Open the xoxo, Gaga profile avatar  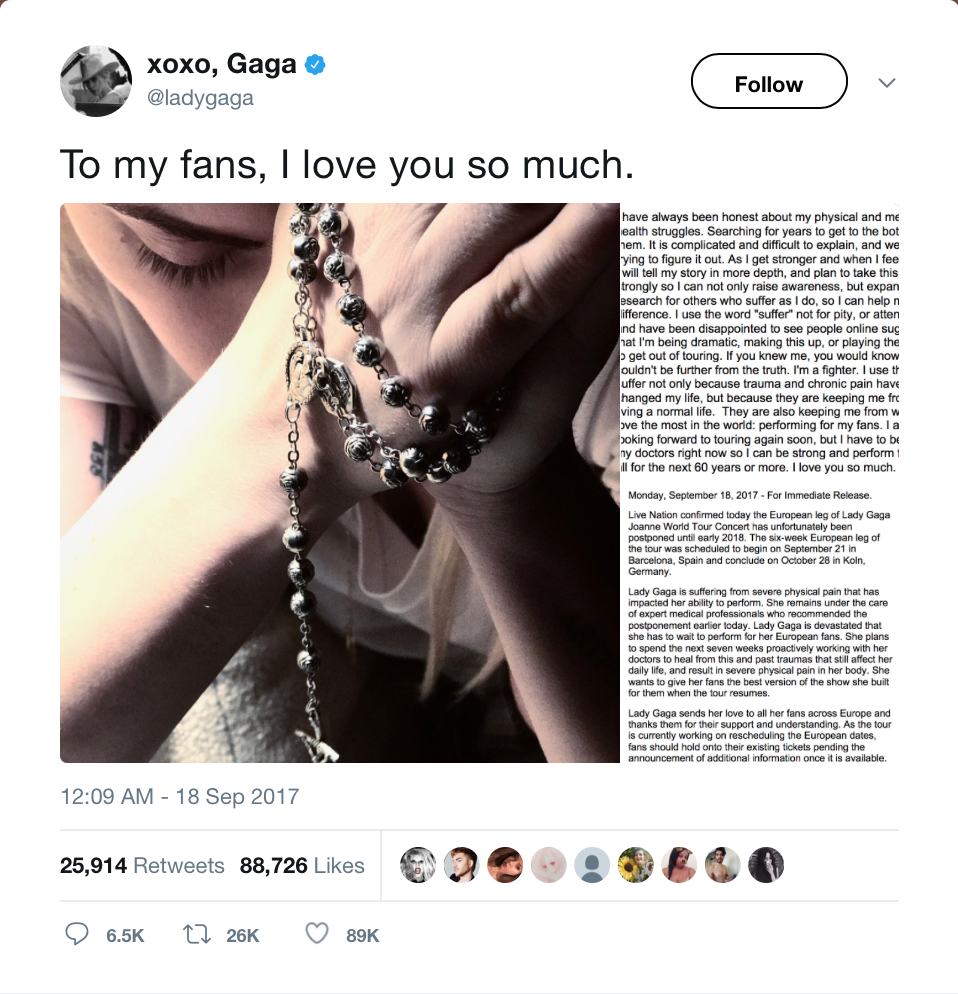pos(96,82)
